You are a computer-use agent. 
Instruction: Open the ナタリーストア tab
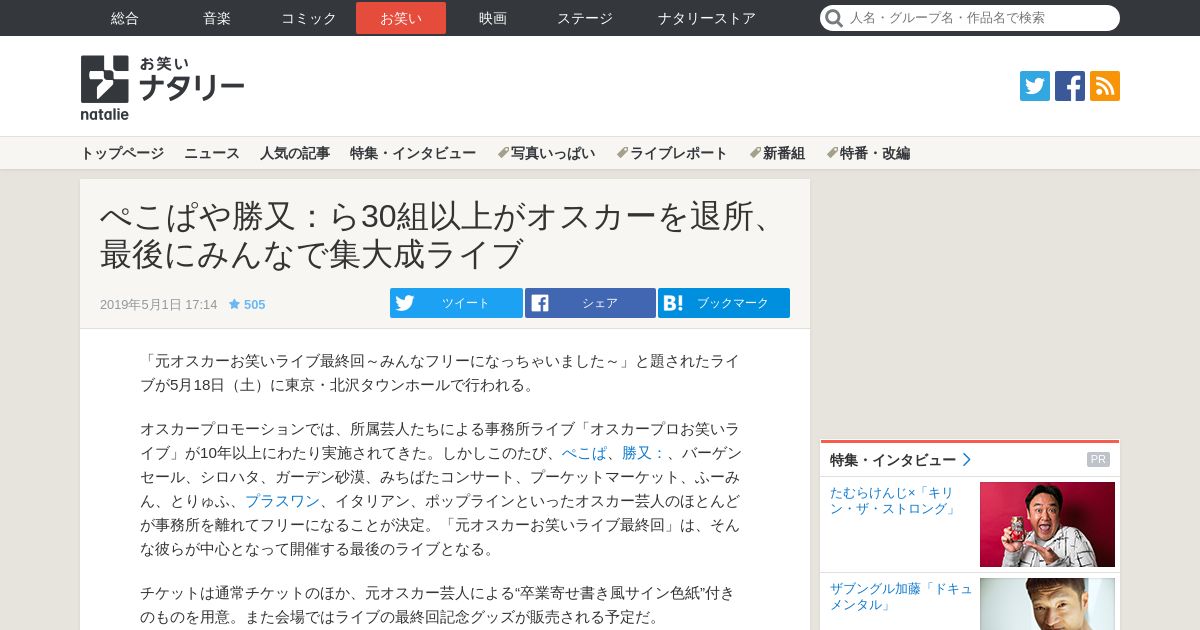click(x=707, y=18)
